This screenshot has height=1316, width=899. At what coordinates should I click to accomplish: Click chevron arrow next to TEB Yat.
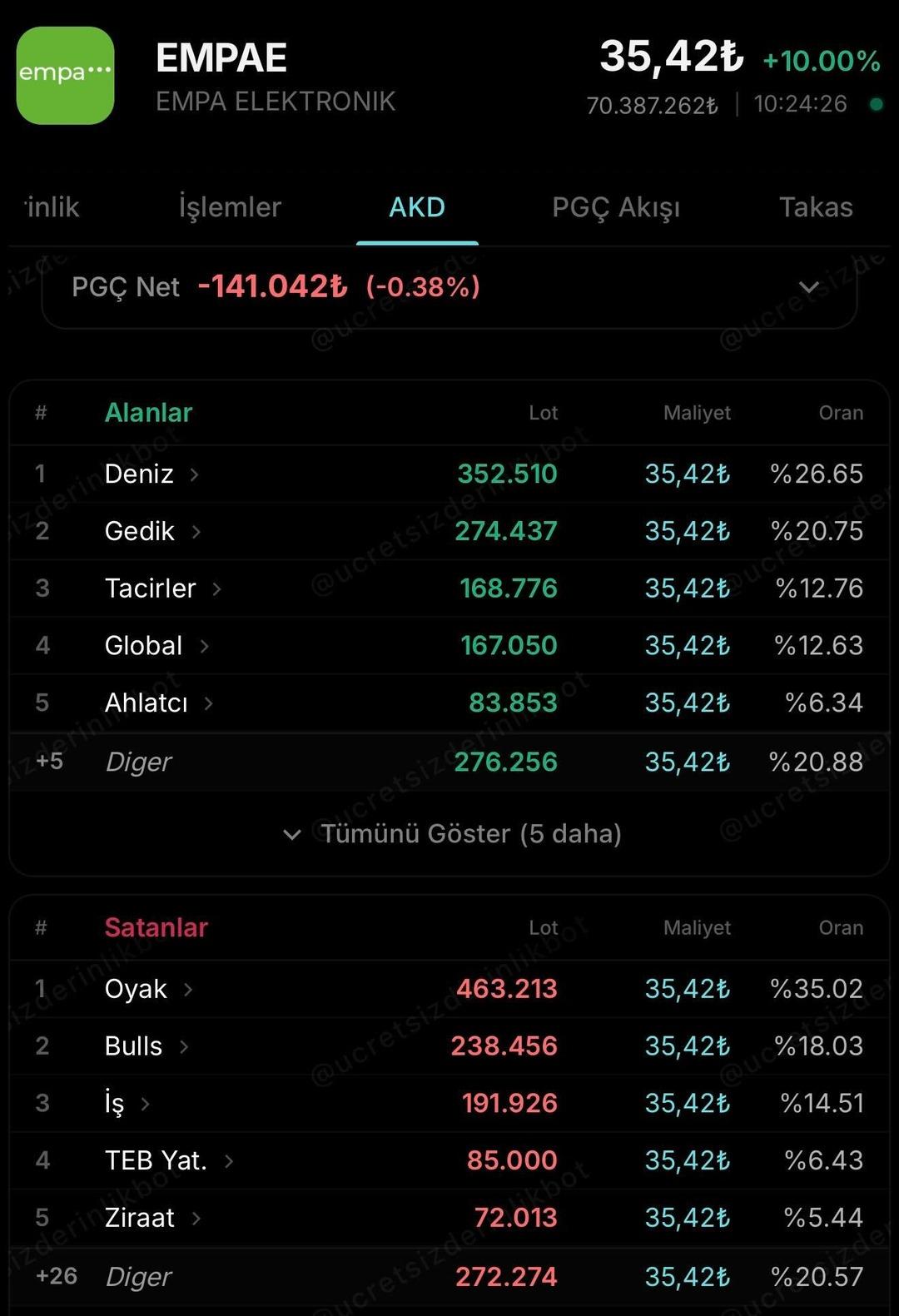click(229, 1161)
